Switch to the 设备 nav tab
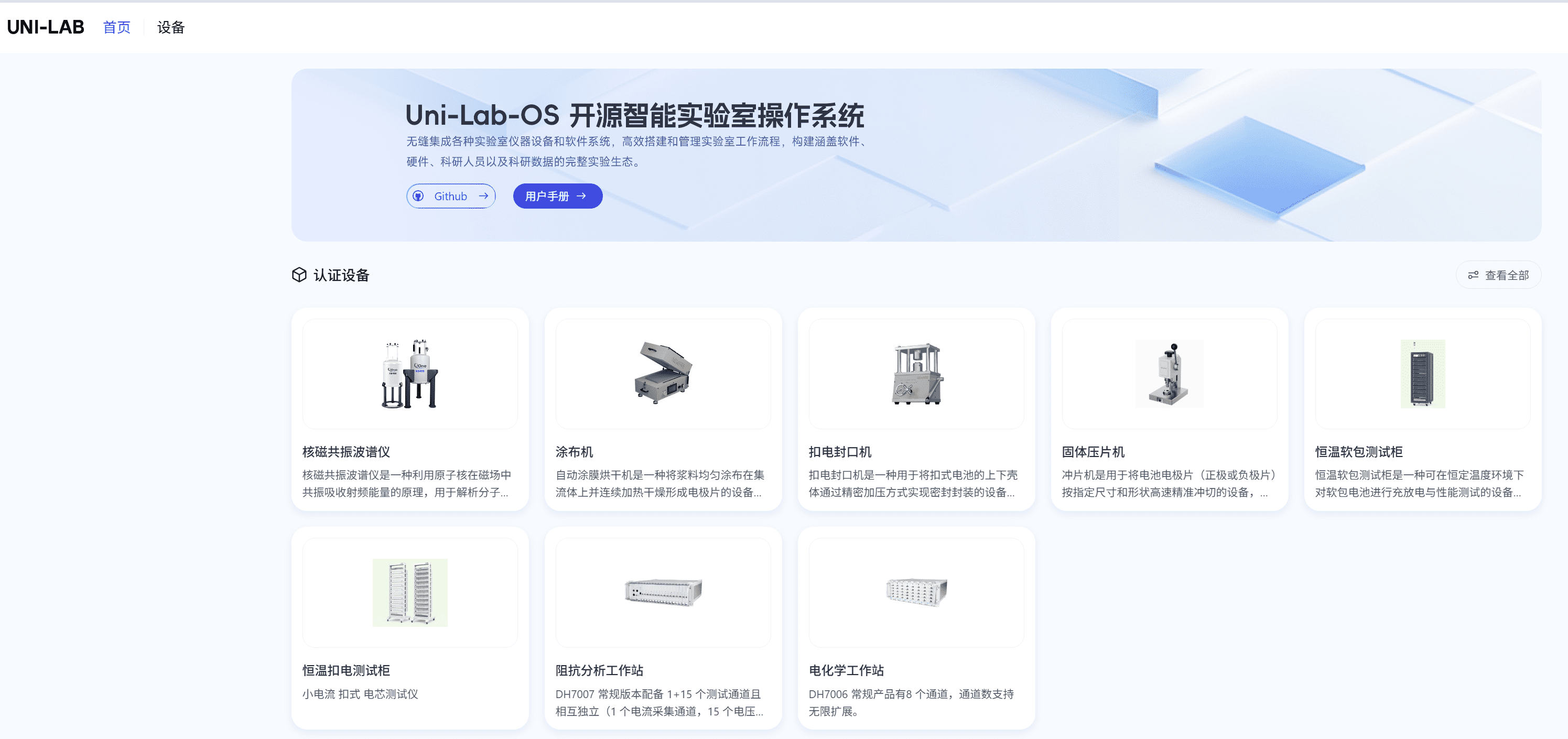This screenshot has height=739, width=1568. (171, 27)
